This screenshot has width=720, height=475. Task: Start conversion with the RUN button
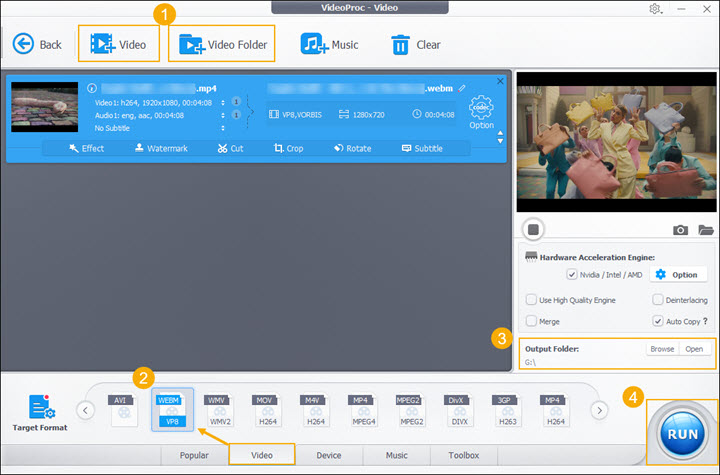click(682, 433)
